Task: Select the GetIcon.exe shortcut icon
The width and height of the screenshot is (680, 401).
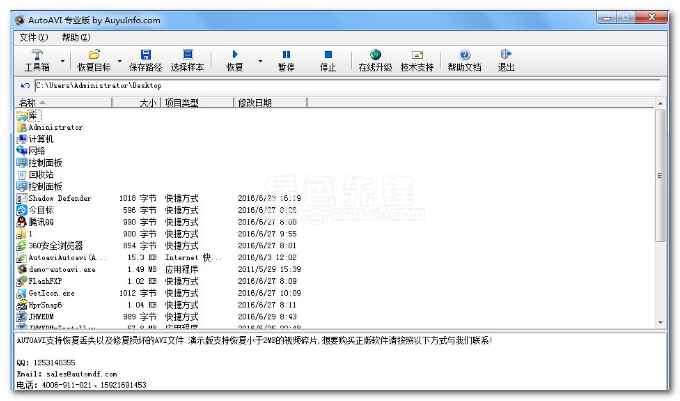Action: 22,293
